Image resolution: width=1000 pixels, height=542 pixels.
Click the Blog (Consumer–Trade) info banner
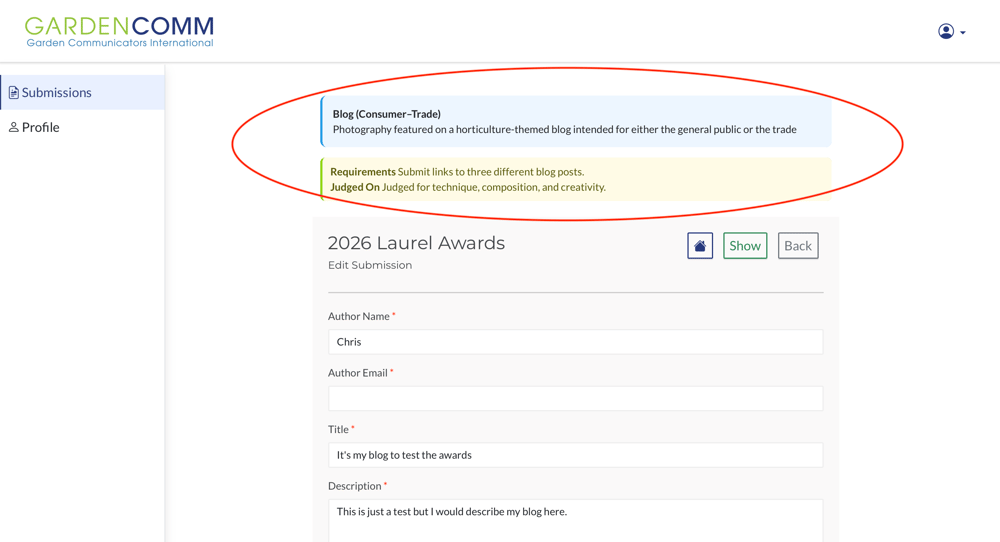coord(575,121)
